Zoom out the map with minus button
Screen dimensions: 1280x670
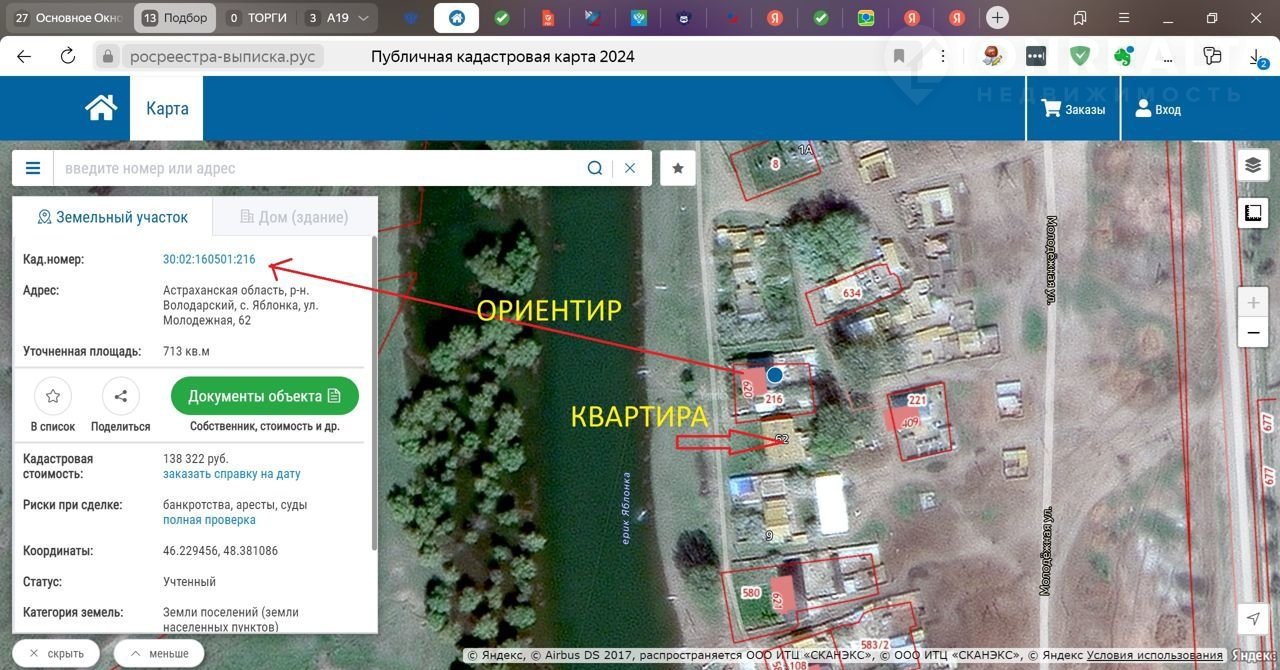coord(1252,332)
